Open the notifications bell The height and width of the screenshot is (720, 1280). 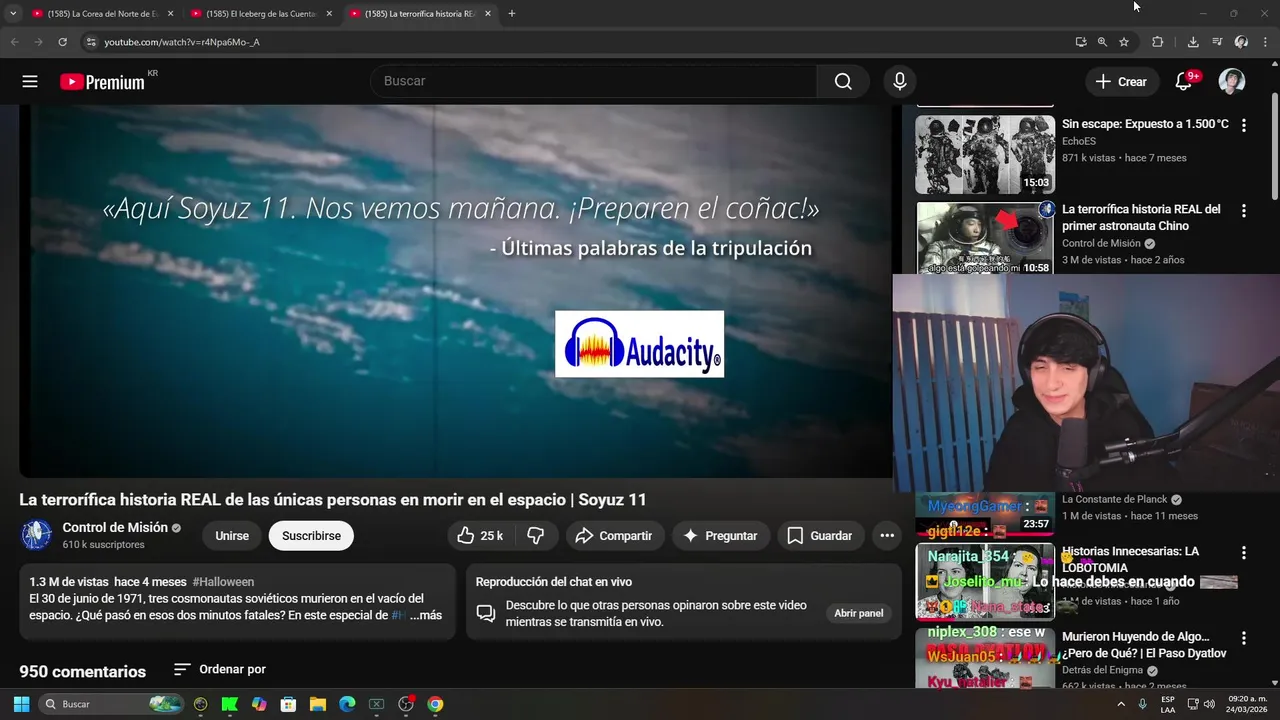click(x=1183, y=82)
